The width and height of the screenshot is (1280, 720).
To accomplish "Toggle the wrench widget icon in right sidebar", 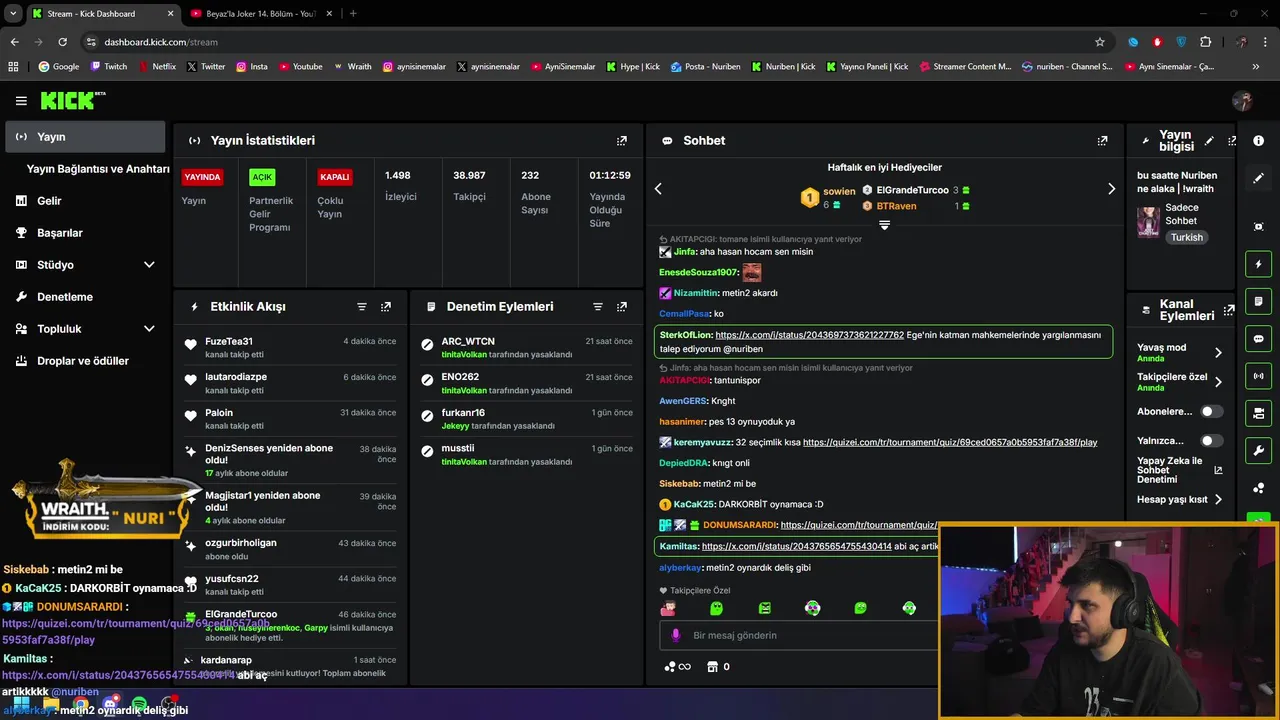I will (x=1259, y=450).
